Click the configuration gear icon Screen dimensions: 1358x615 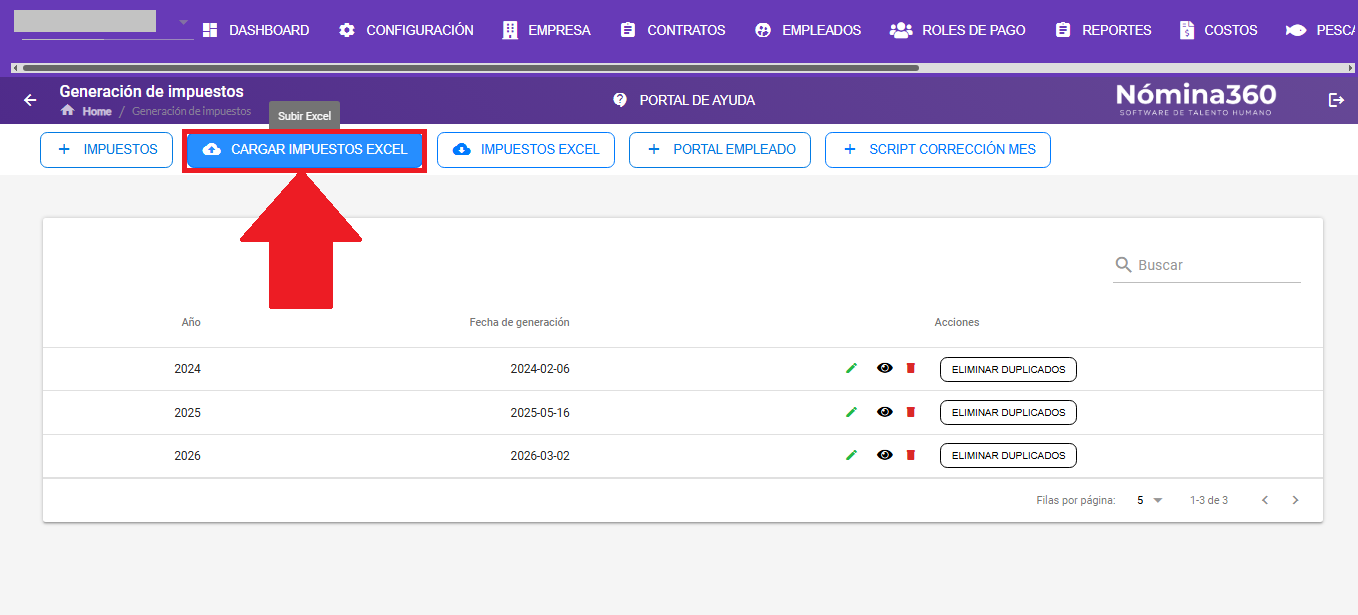[x=347, y=30]
